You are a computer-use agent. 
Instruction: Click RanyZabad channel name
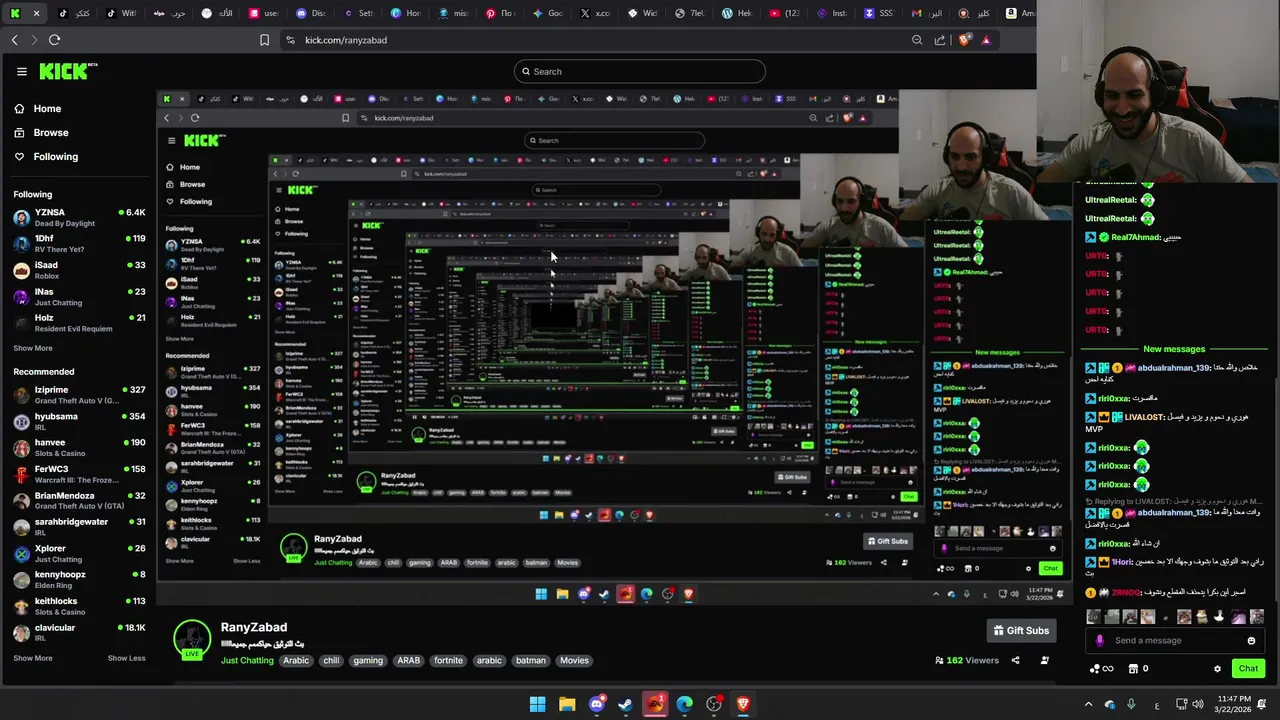254,627
